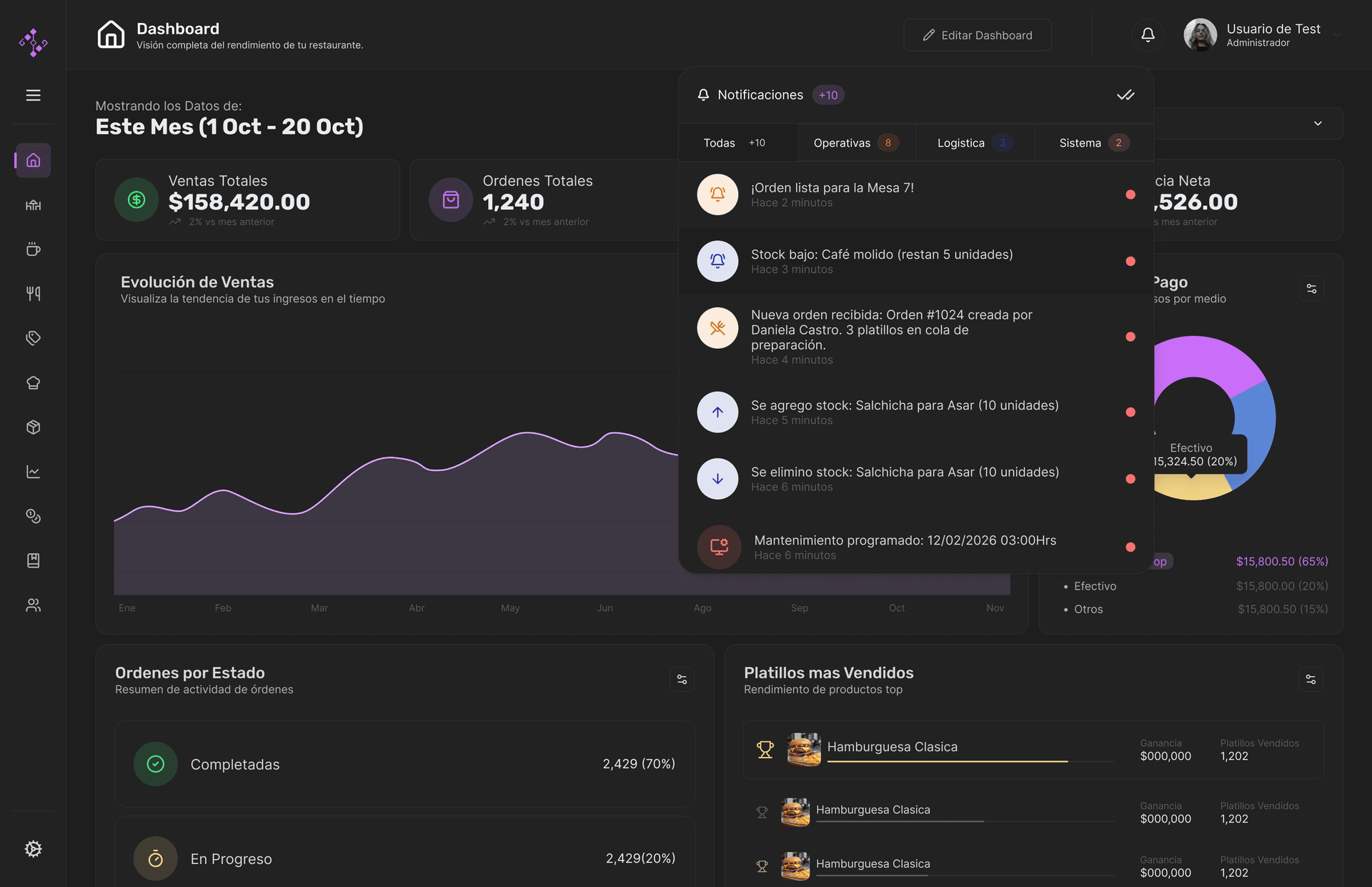Open the analytics chart icon in the sidebar

point(33,471)
